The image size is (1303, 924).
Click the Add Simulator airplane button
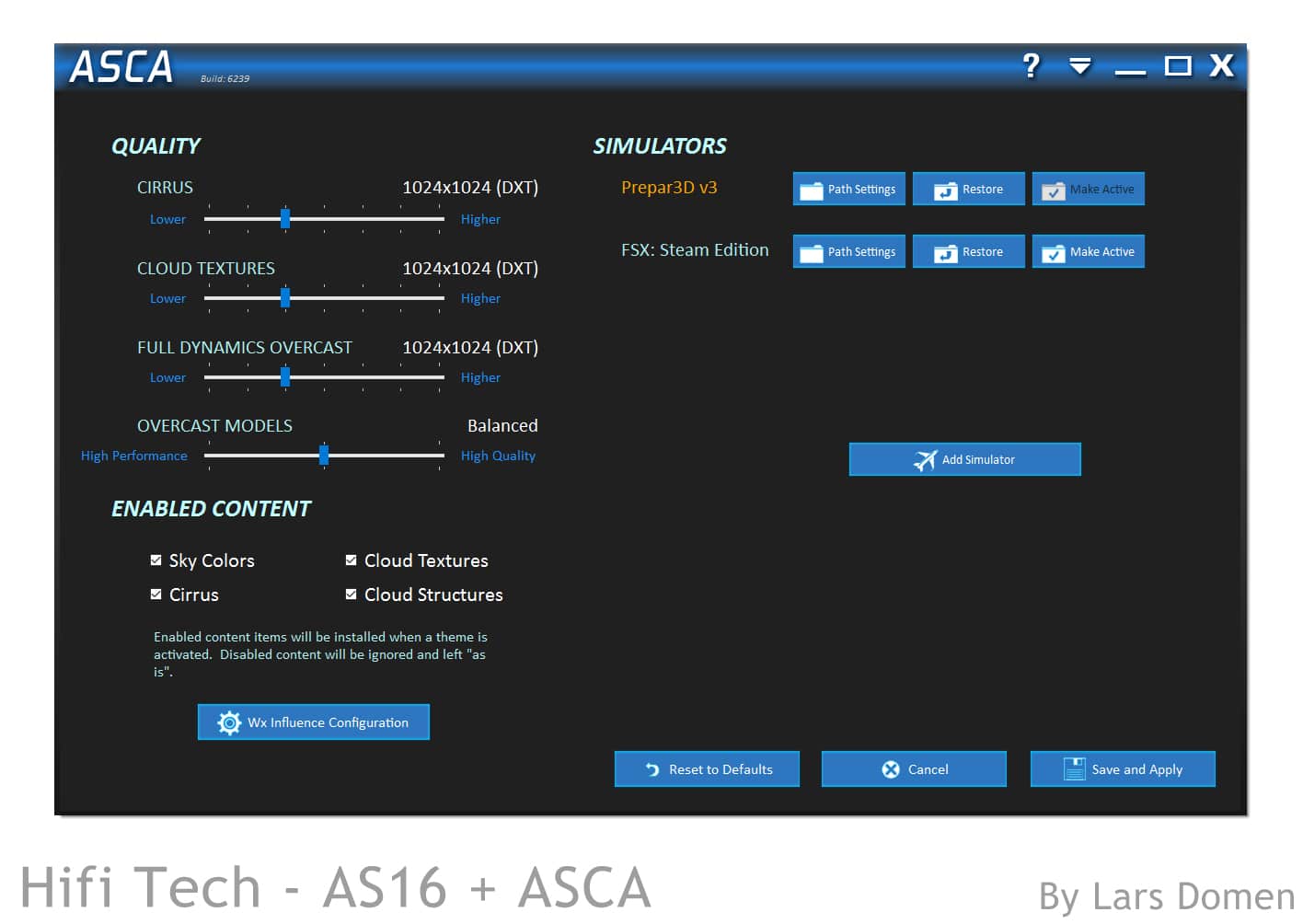(x=964, y=459)
